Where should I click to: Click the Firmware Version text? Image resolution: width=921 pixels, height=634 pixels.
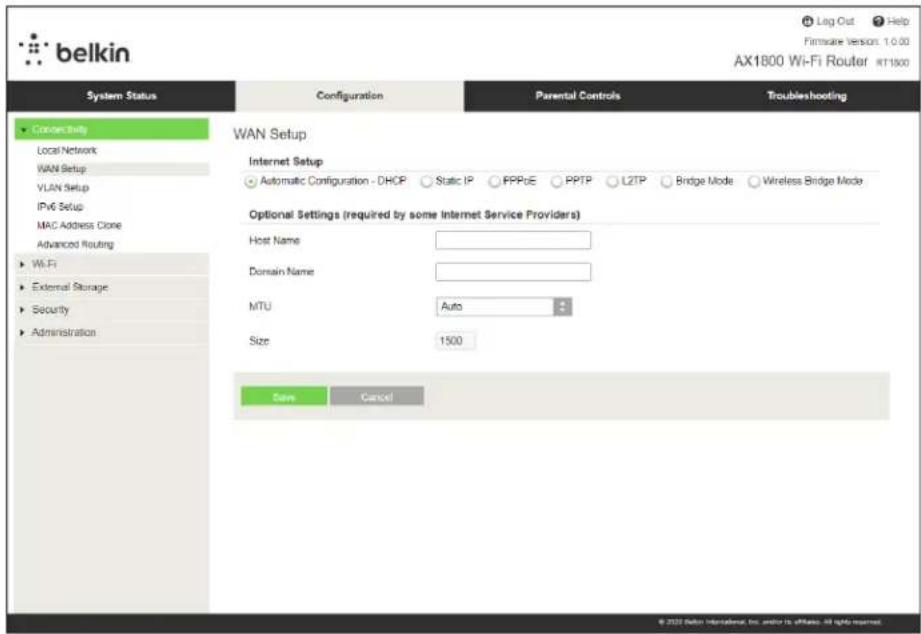point(856,42)
